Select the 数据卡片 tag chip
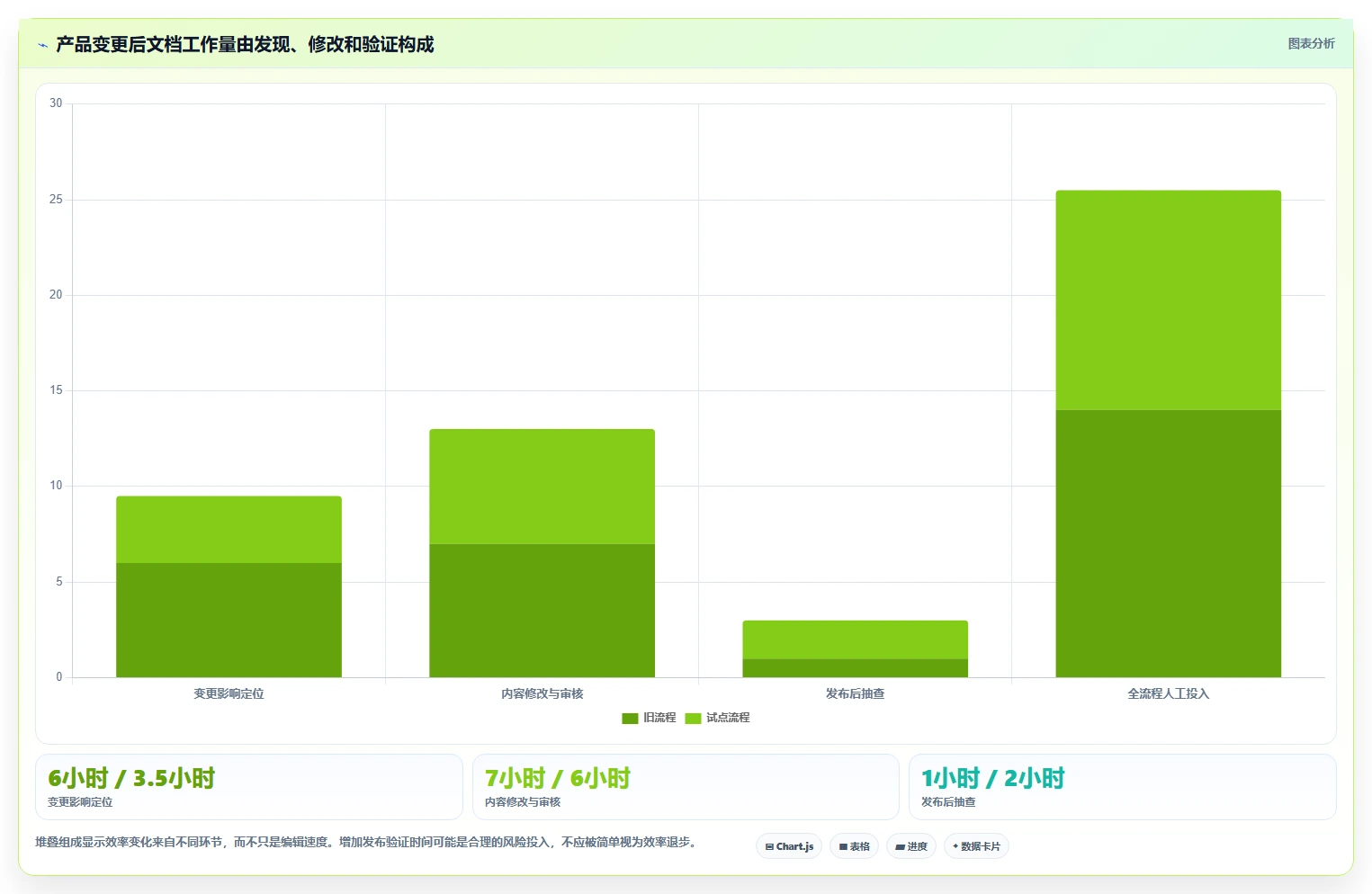Viewport: 1372px width, 894px height. [976, 846]
